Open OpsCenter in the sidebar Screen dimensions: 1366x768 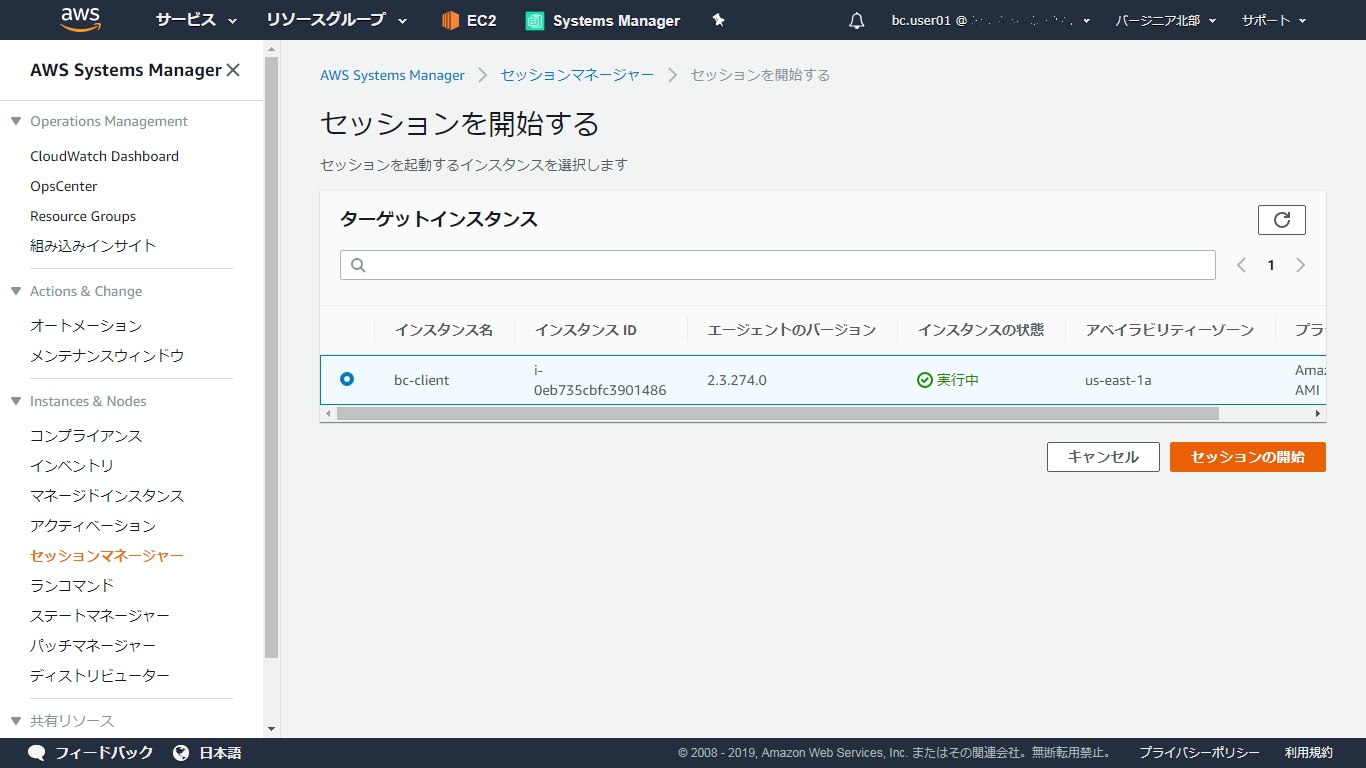pos(64,186)
